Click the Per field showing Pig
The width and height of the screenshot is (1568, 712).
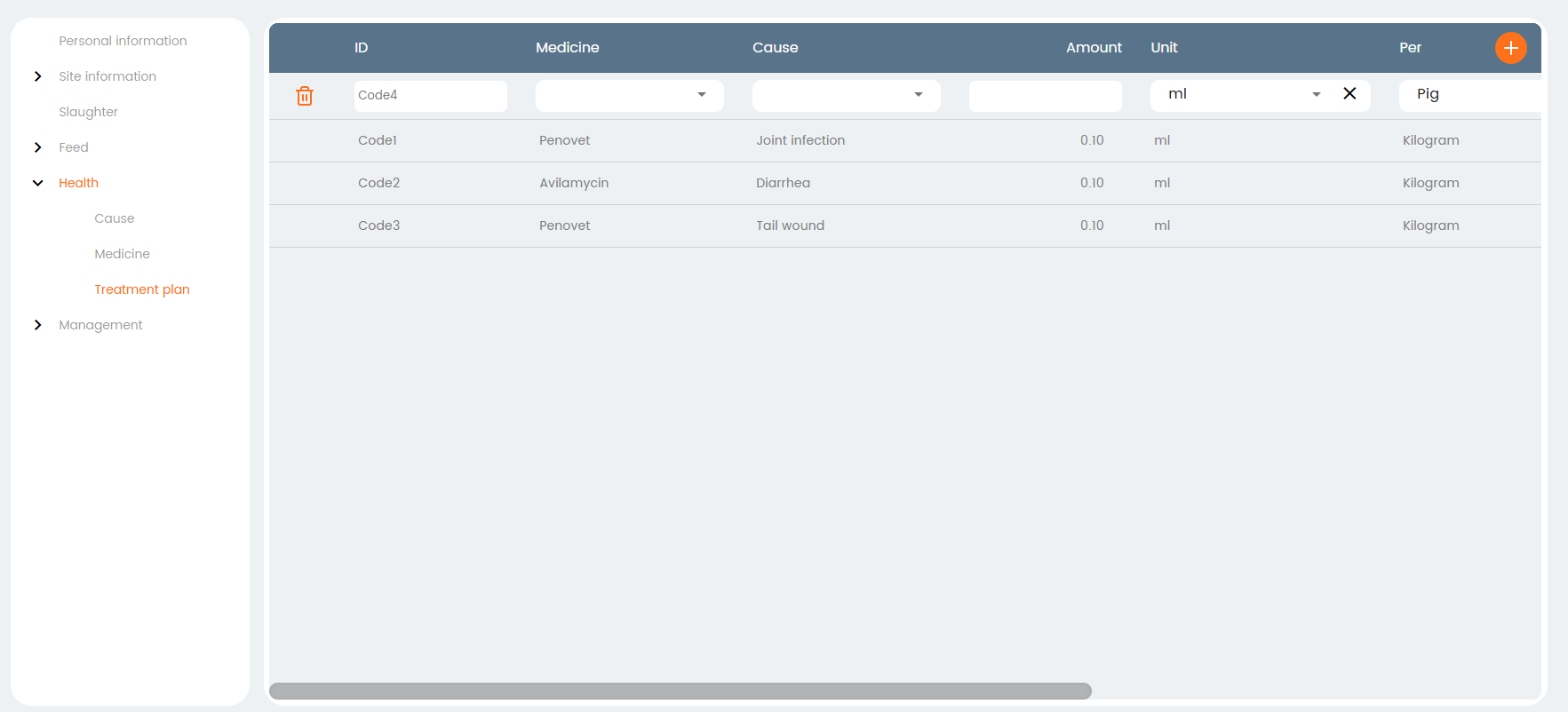click(x=1470, y=96)
